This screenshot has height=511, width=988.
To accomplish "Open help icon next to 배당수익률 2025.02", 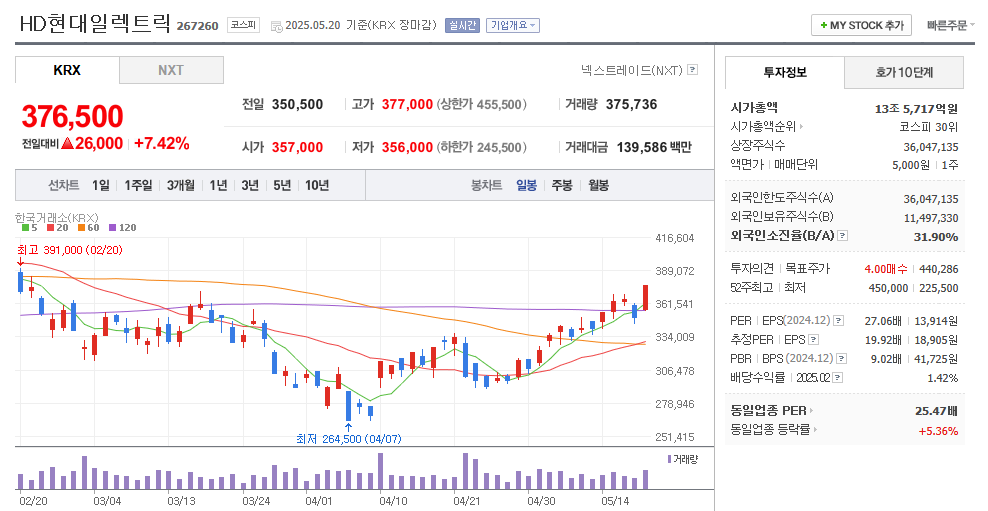I will click(x=837, y=377).
